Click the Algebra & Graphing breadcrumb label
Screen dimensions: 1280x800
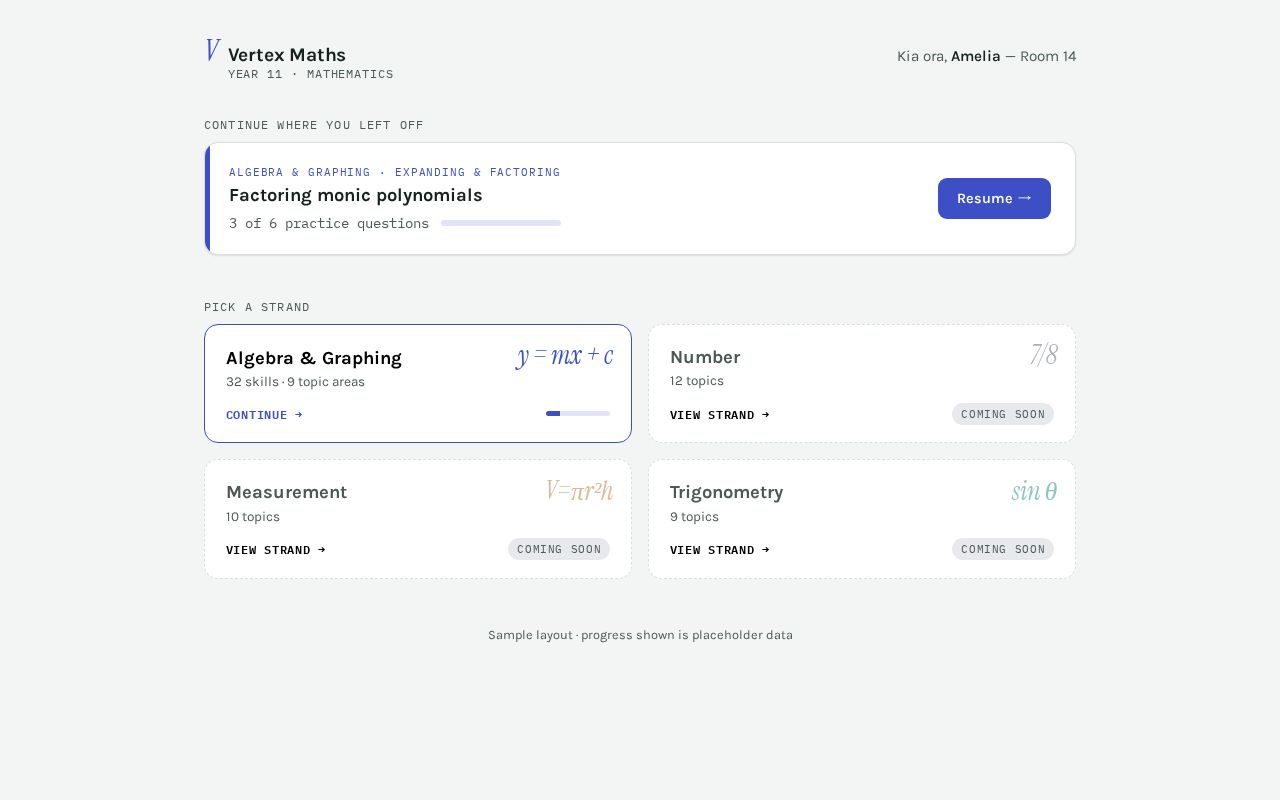[300, 172]
